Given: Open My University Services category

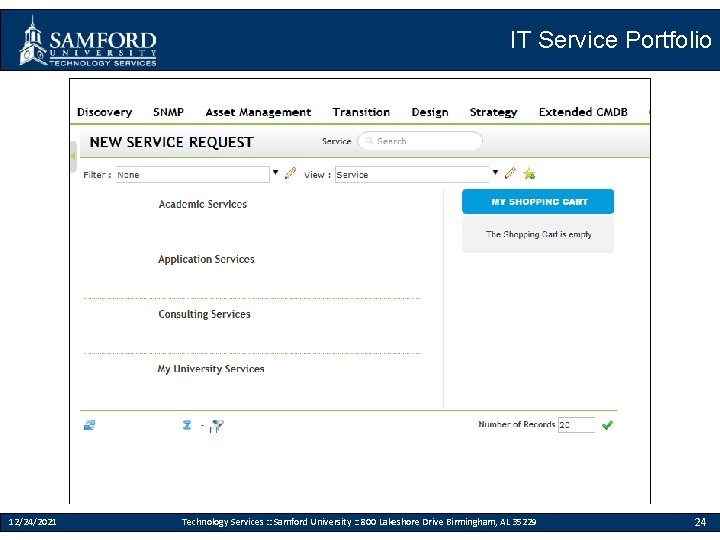Looking at the screenshot, I should [211, 369].
